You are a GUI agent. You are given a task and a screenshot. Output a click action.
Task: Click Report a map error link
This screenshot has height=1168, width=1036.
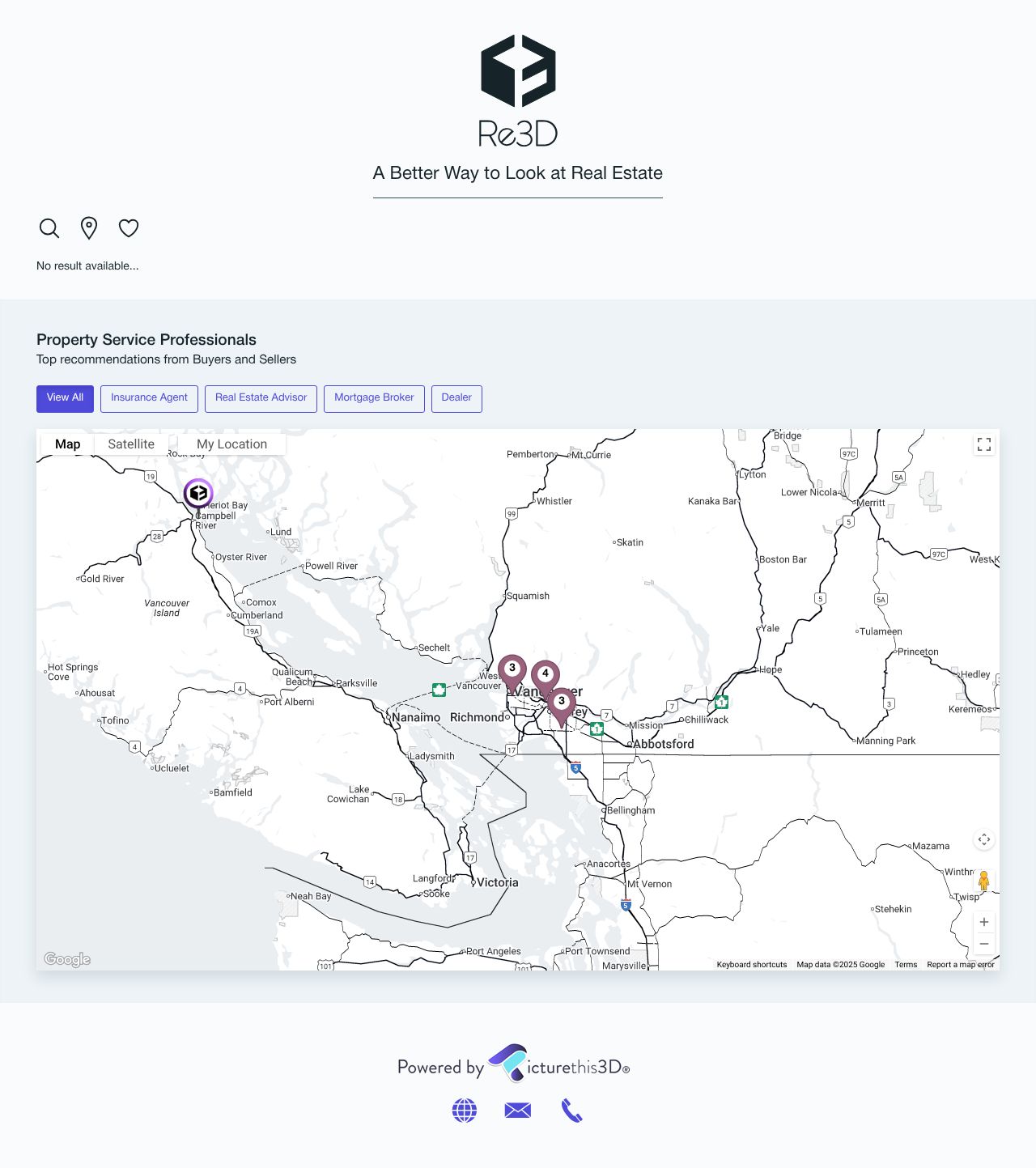click(961, 965)
